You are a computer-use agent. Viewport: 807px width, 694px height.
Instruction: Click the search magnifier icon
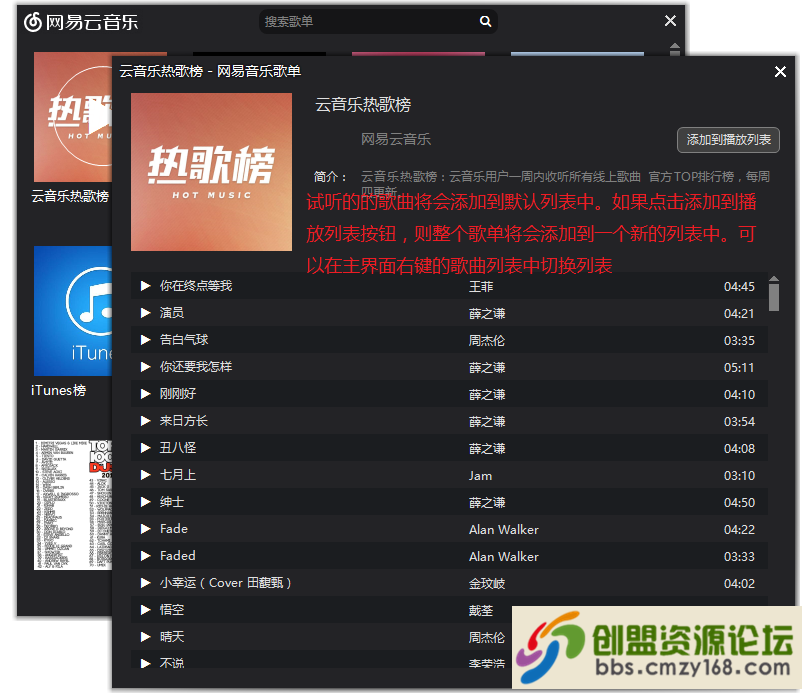pos(485,21)
